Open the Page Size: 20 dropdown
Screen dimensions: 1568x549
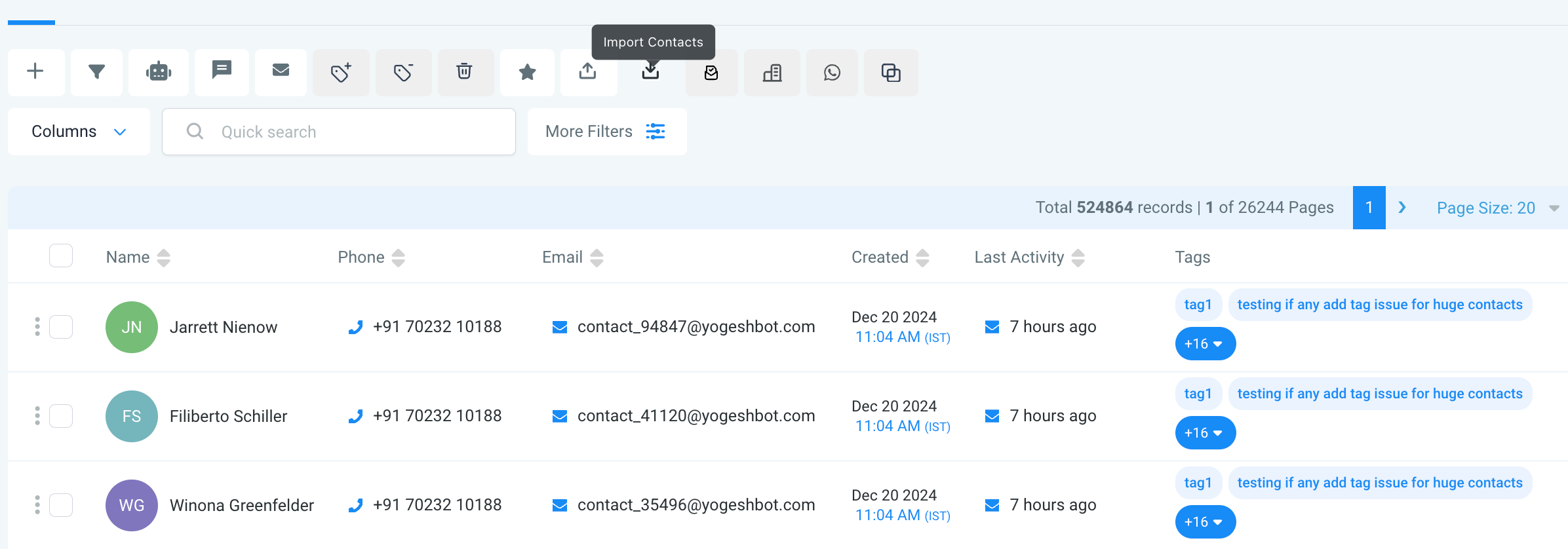tap(1497, 208)
